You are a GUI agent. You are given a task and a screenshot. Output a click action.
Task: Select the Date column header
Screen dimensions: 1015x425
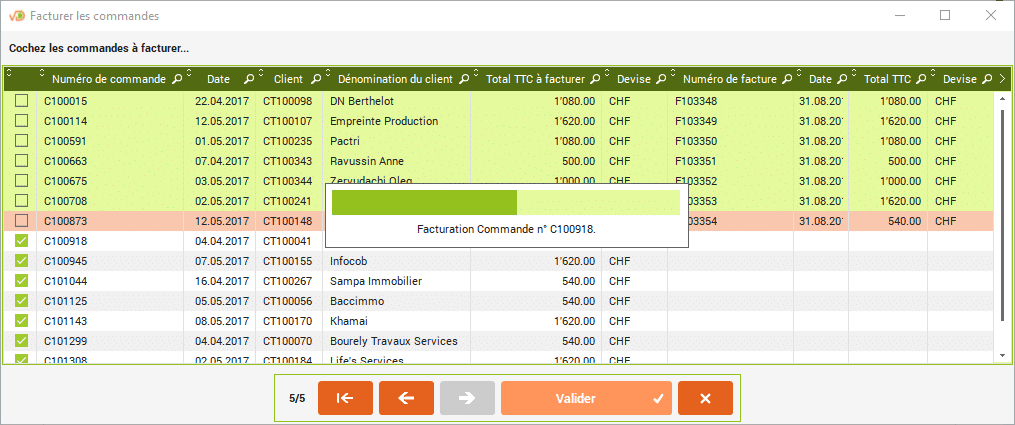(x=218, y=79)
